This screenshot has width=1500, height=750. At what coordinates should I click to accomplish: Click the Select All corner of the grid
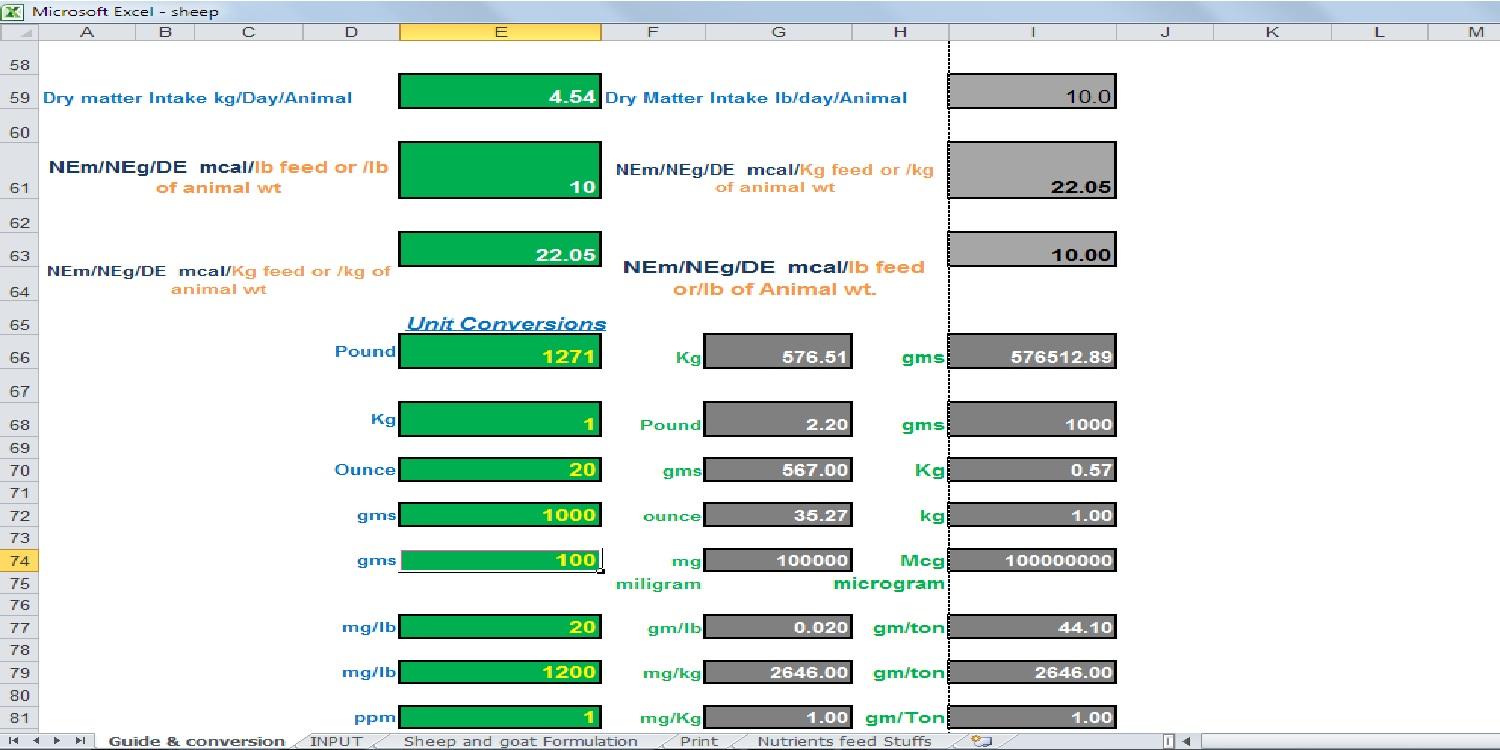pos(19,32)
